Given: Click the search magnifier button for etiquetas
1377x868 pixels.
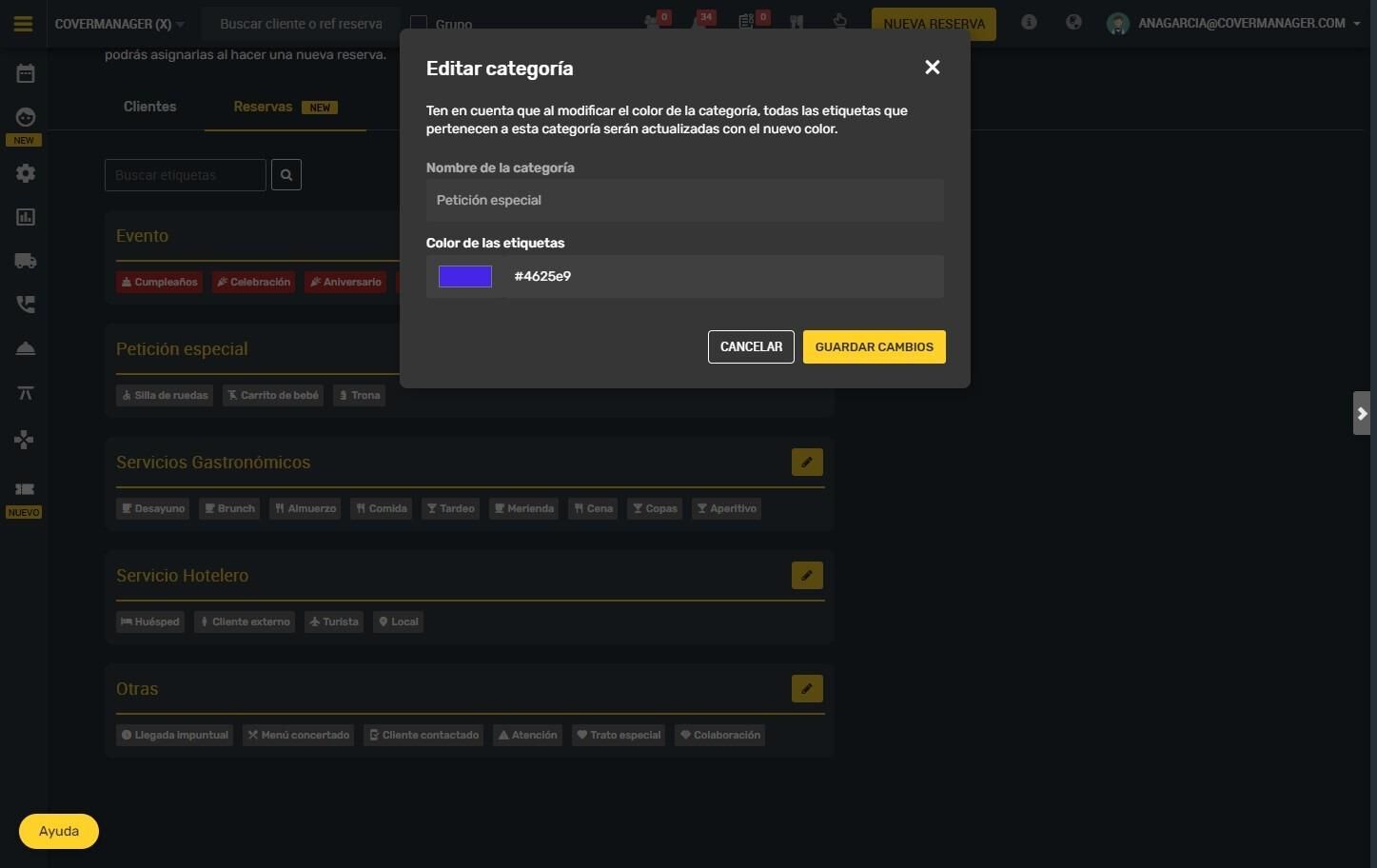Looking at the screenshot, I should 286,175.
